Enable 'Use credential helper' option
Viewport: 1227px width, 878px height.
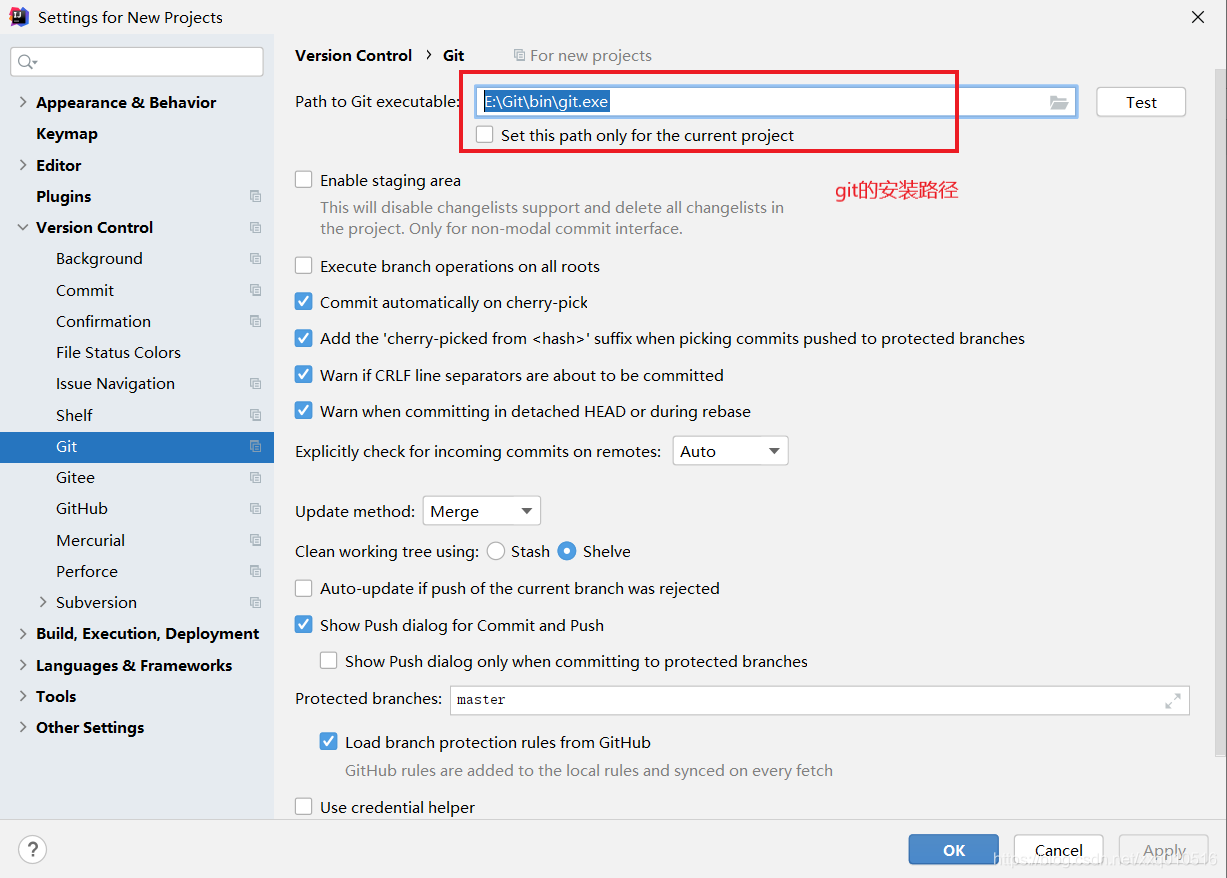click(304, 807)
